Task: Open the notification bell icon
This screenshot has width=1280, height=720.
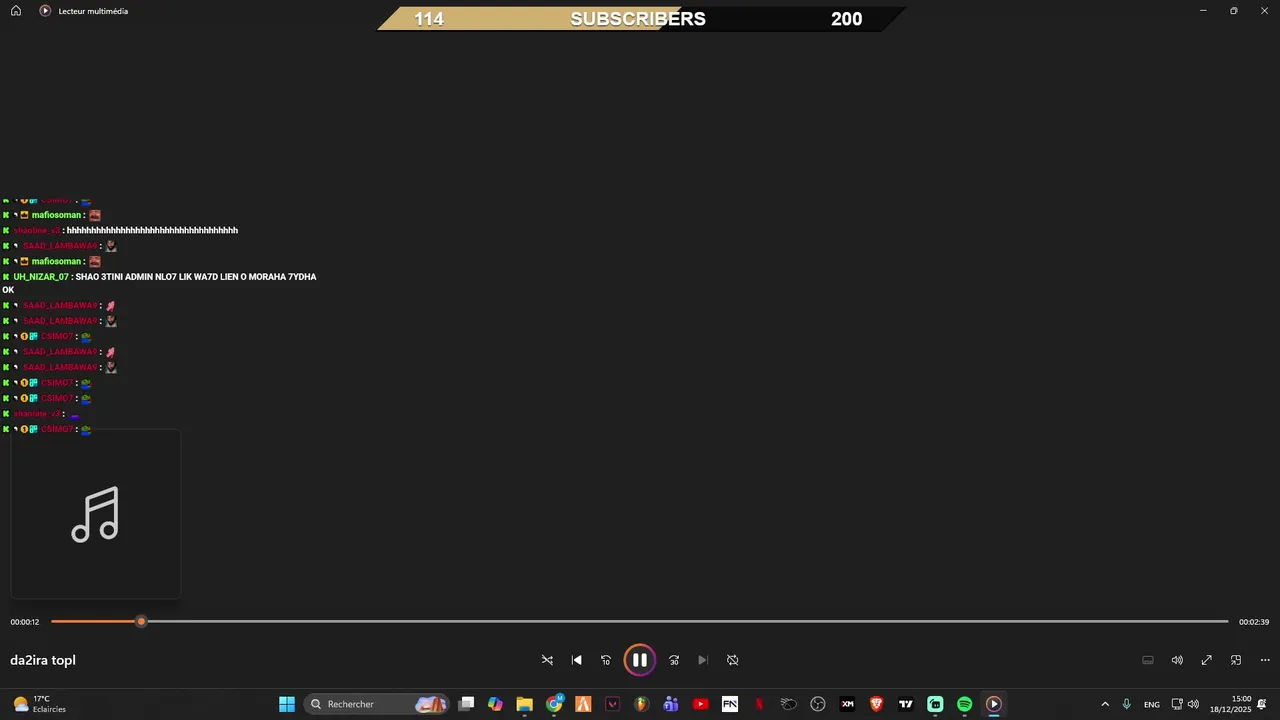Action: coord(1262,704)
